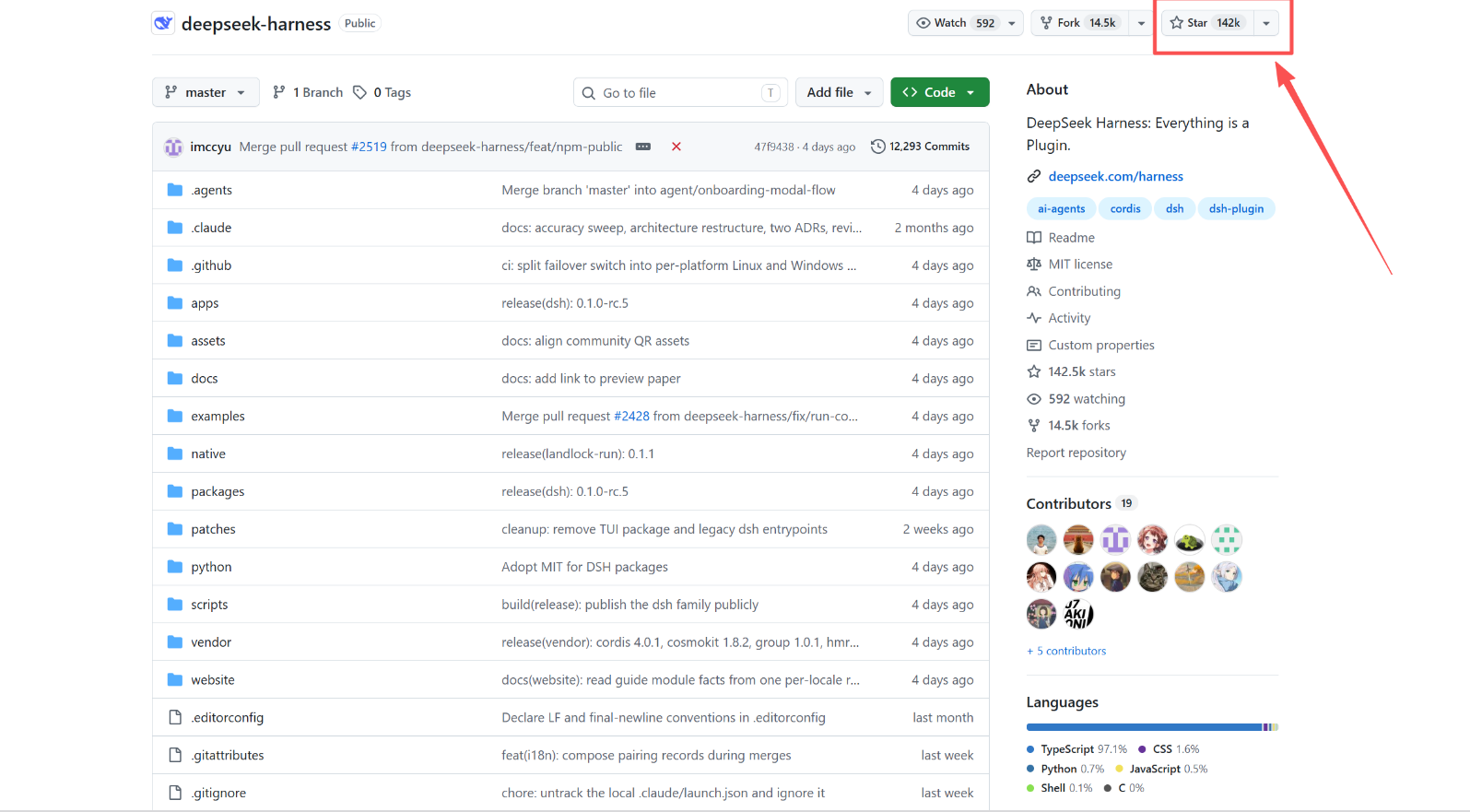Open the Contributors section heading
The image size is (1470, 812).
1069,503
